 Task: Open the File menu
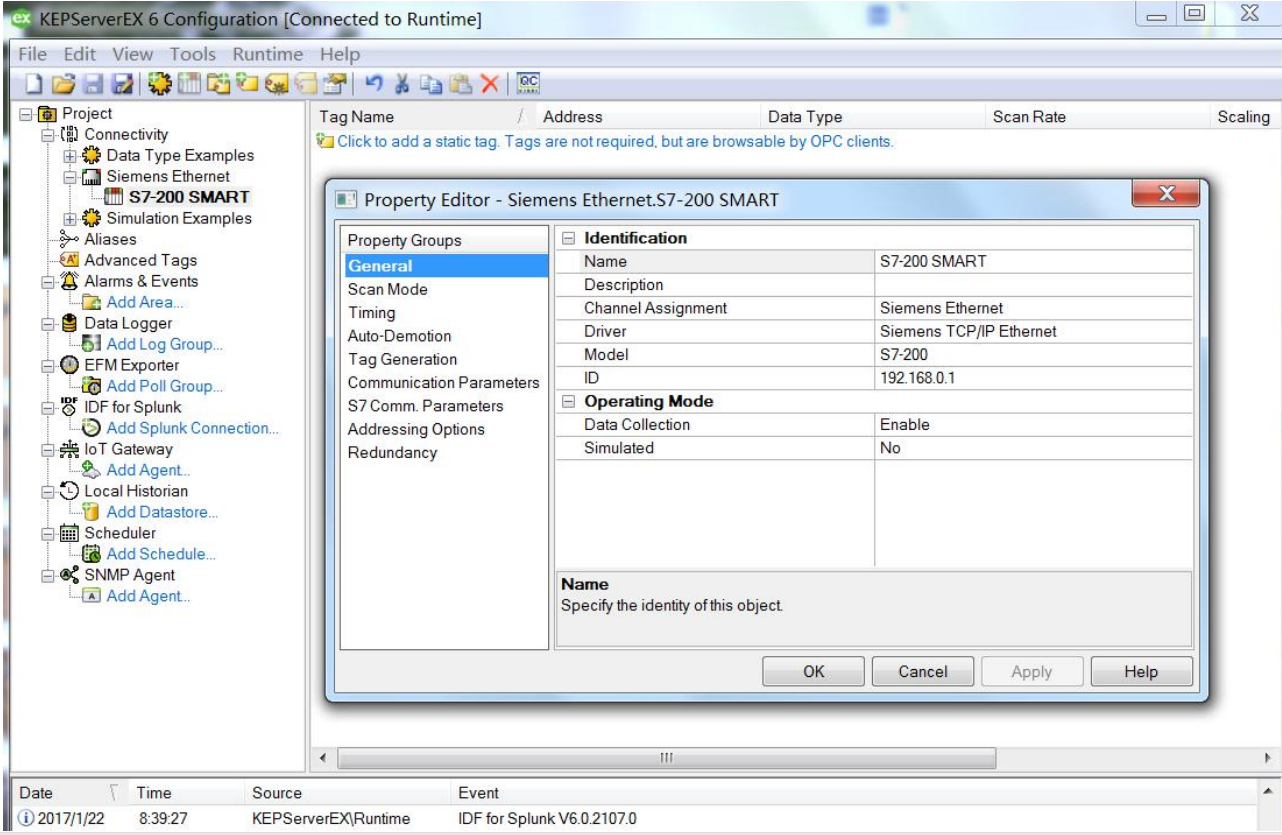[33, 54]
